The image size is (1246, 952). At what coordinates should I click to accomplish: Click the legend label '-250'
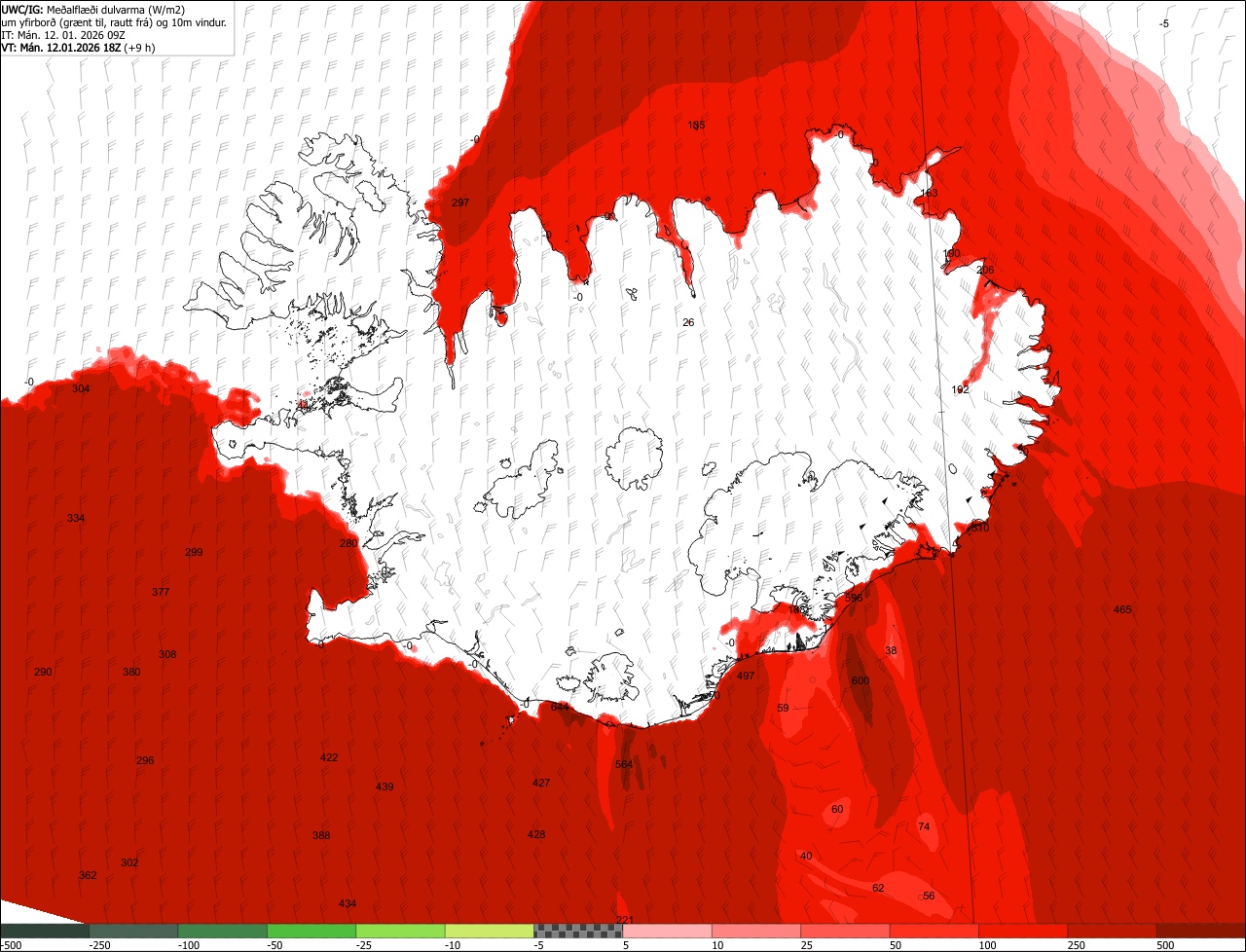click(98, 945)
